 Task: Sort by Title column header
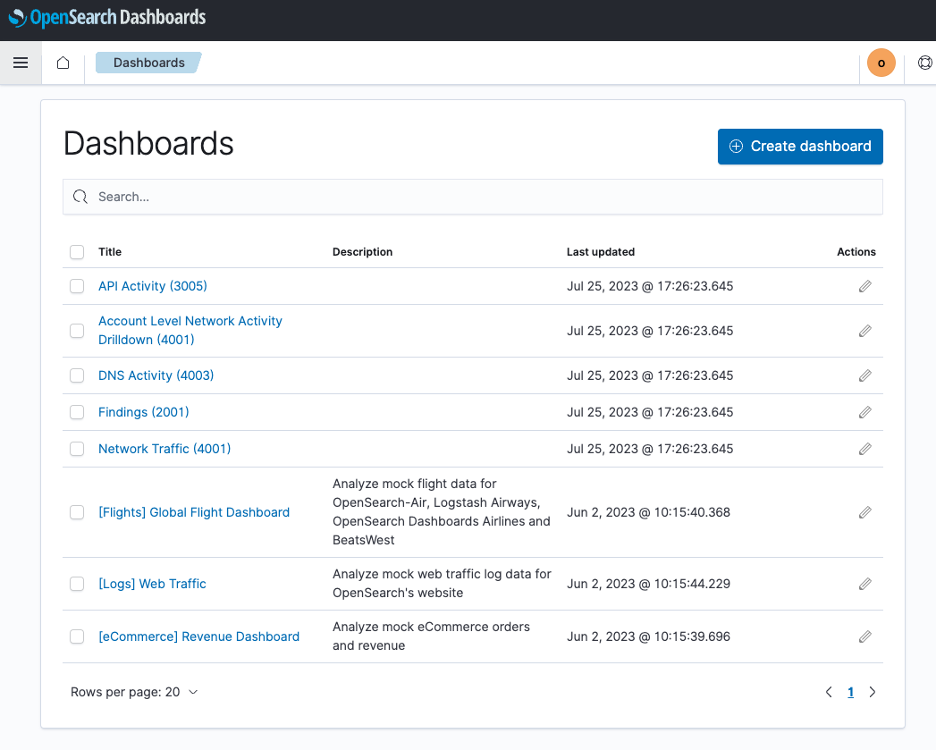pyautogui.click(x=110, y=252)
